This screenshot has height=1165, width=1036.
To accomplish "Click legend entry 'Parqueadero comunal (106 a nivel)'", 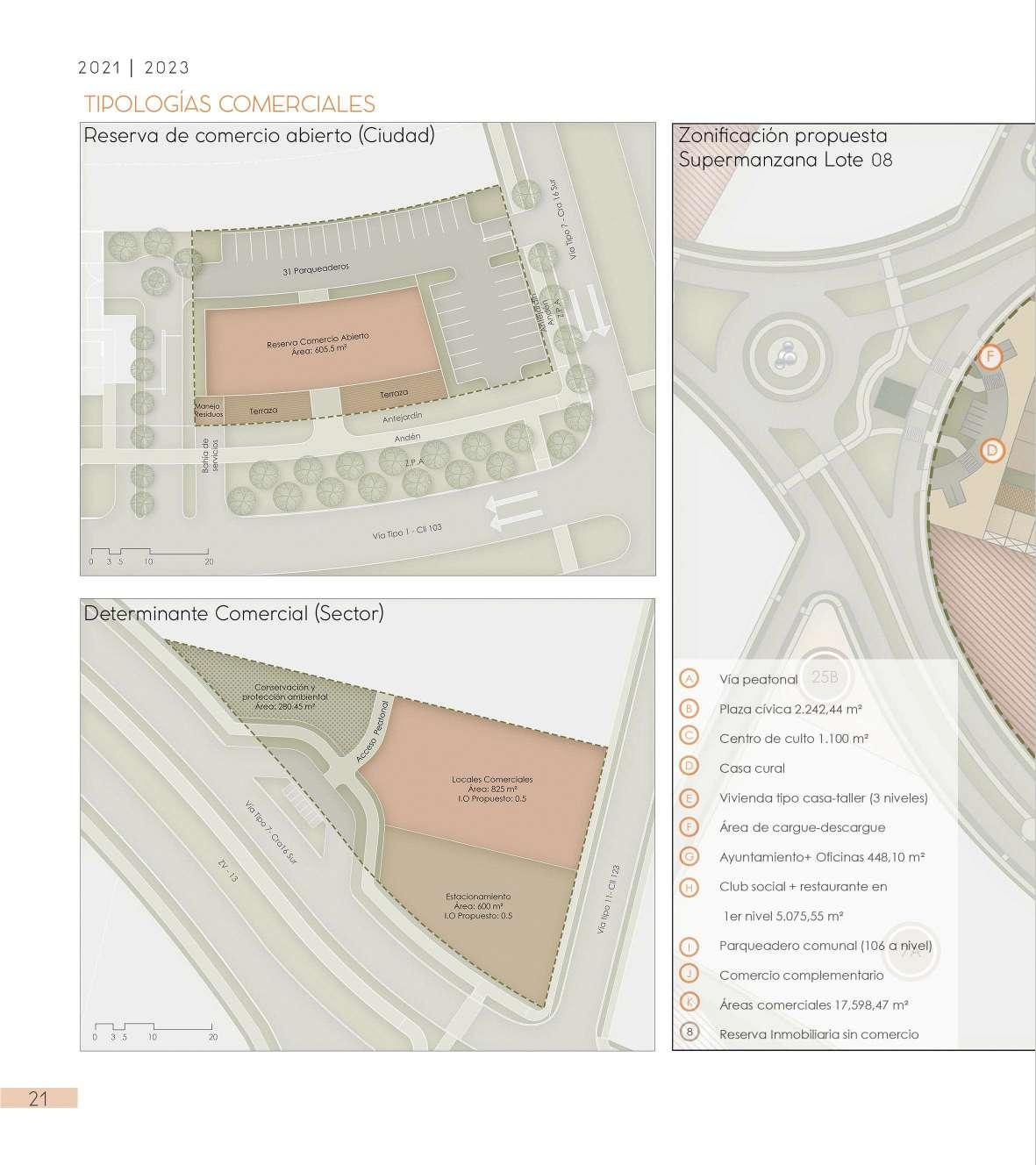I will click(825, 946).
